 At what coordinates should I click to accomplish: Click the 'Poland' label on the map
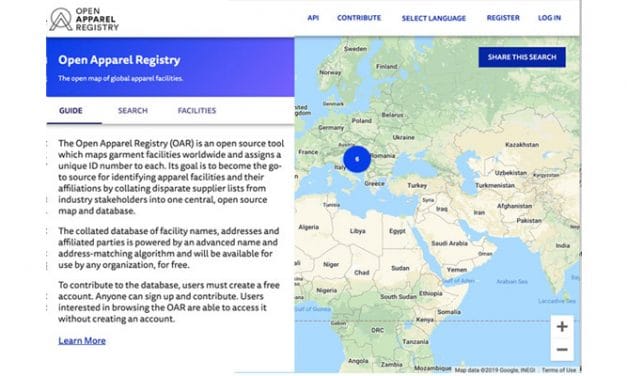pos(361,120)
